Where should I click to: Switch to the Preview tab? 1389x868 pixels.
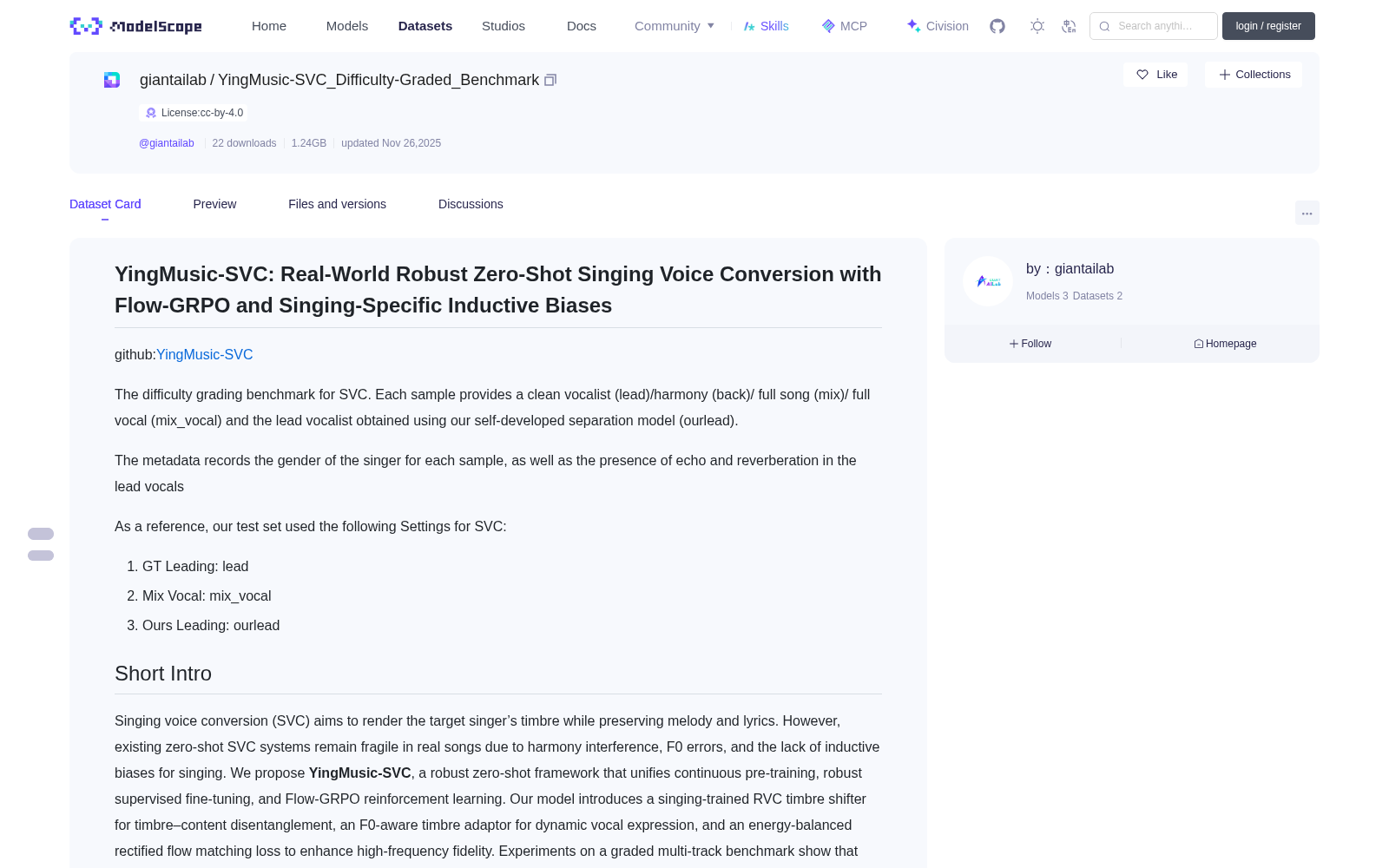[214, 204]
